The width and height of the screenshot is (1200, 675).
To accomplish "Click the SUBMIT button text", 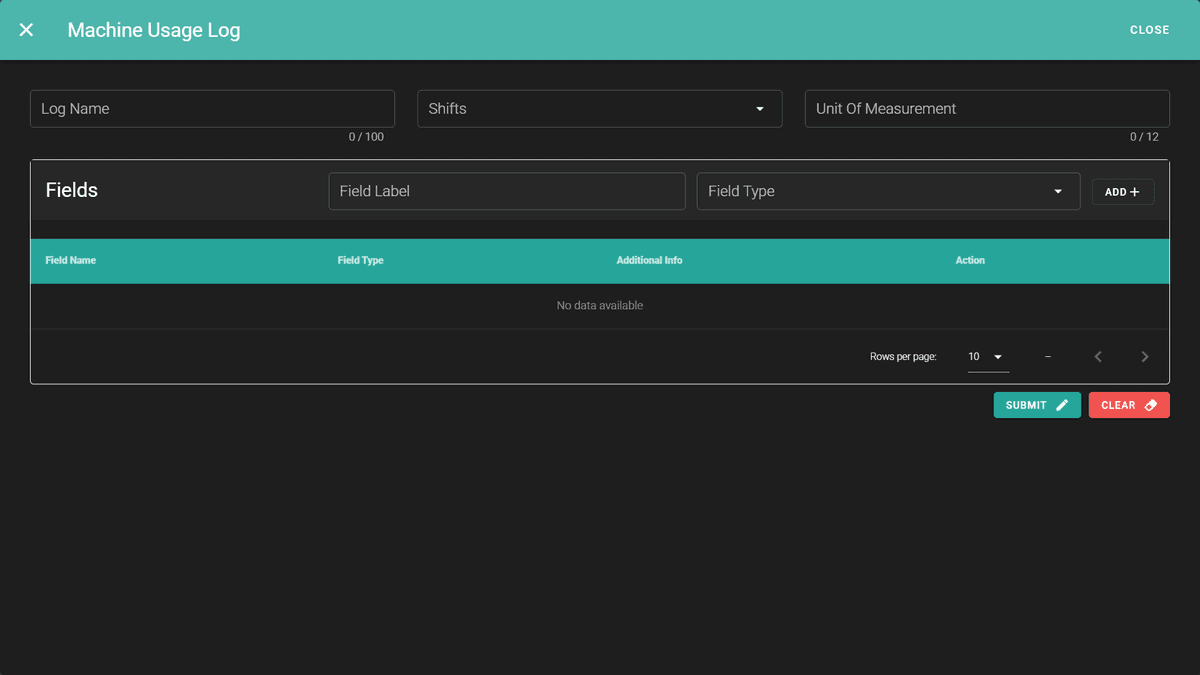I will [1026, 405].
